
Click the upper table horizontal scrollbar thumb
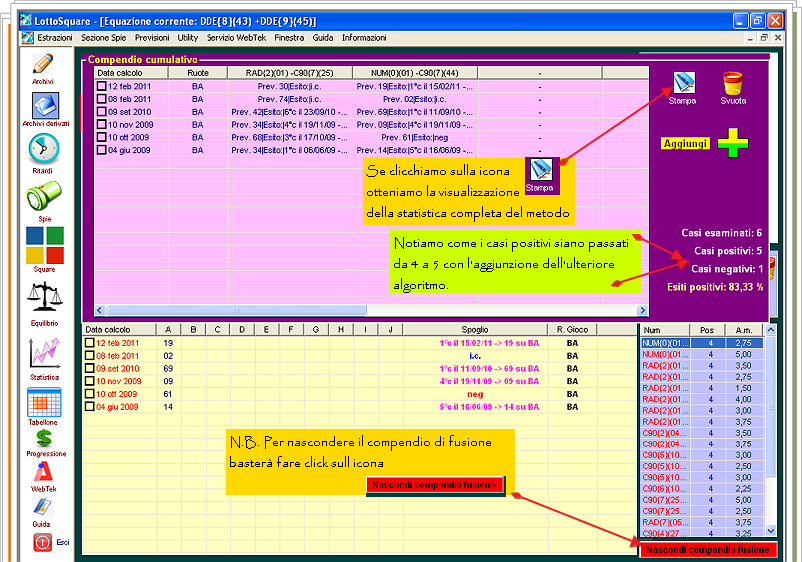236,310
